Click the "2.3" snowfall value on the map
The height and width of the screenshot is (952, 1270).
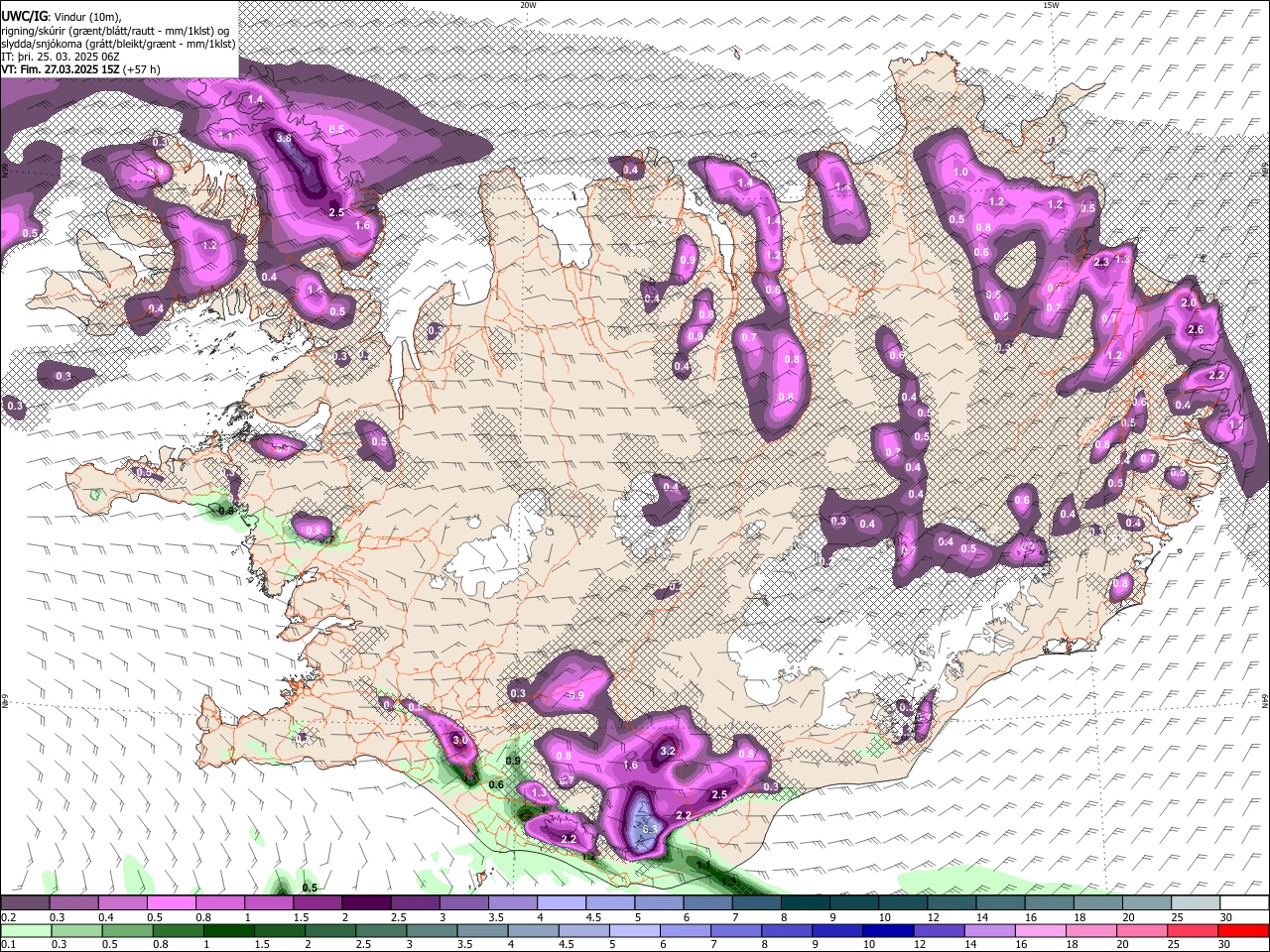1101,263
